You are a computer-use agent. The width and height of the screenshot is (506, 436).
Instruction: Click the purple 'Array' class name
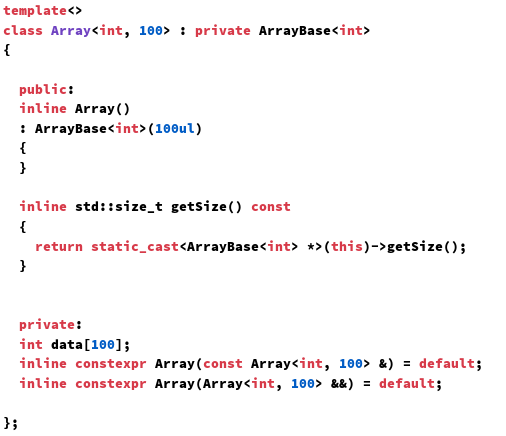point(71,31)
